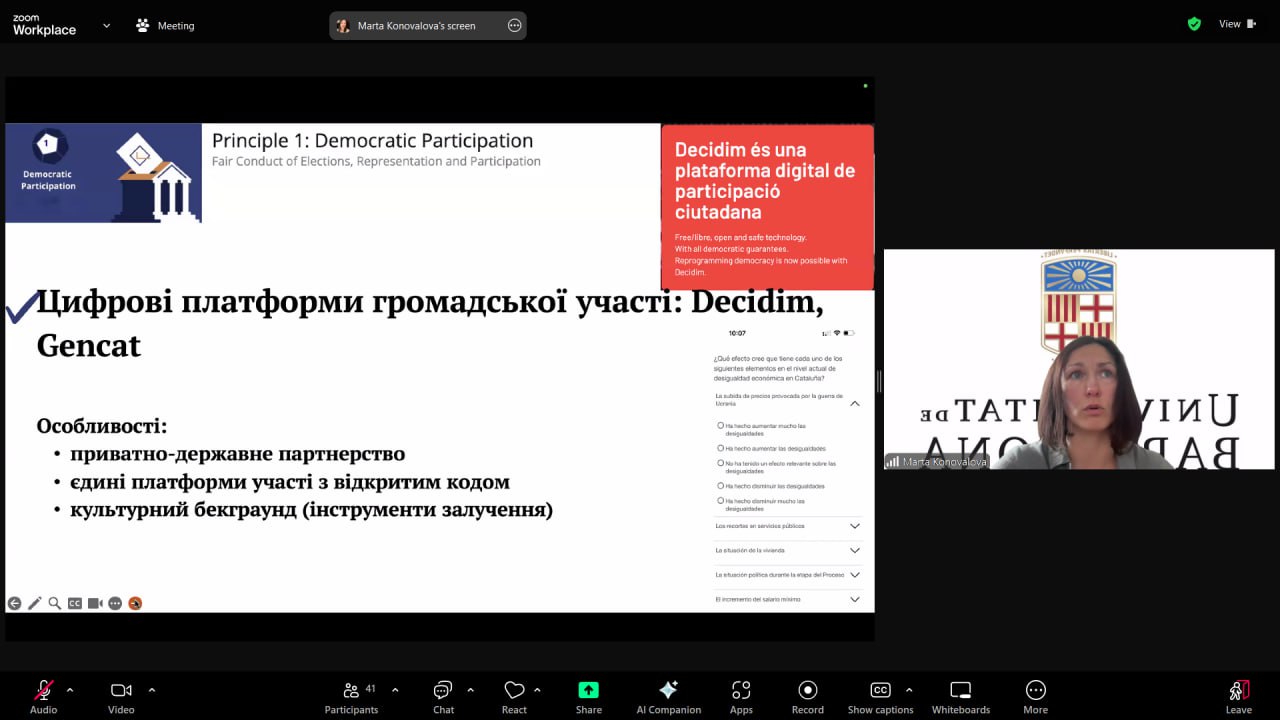
Task: Open the View layout menu
Action: [x=1238, y=24]
